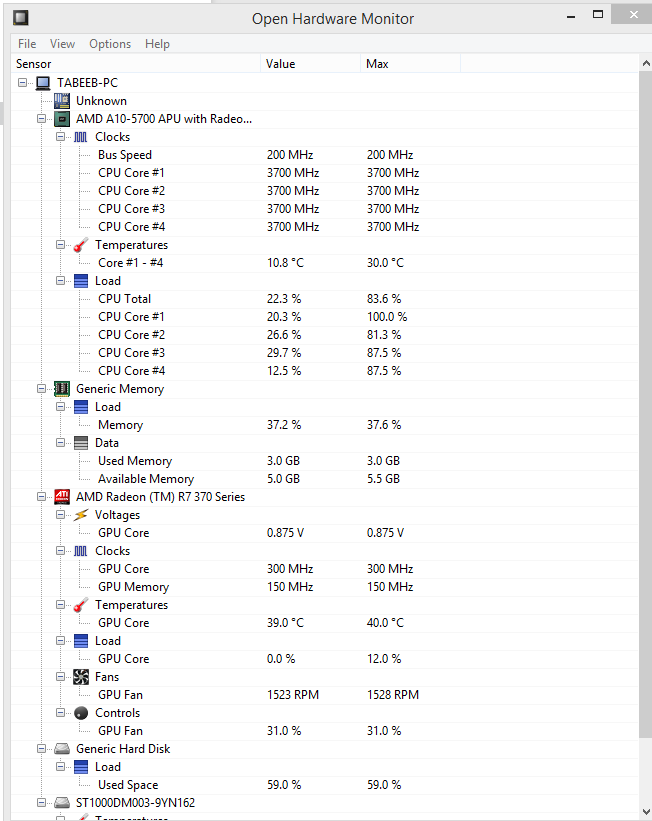Open the File menu

(x=27, y=44)
